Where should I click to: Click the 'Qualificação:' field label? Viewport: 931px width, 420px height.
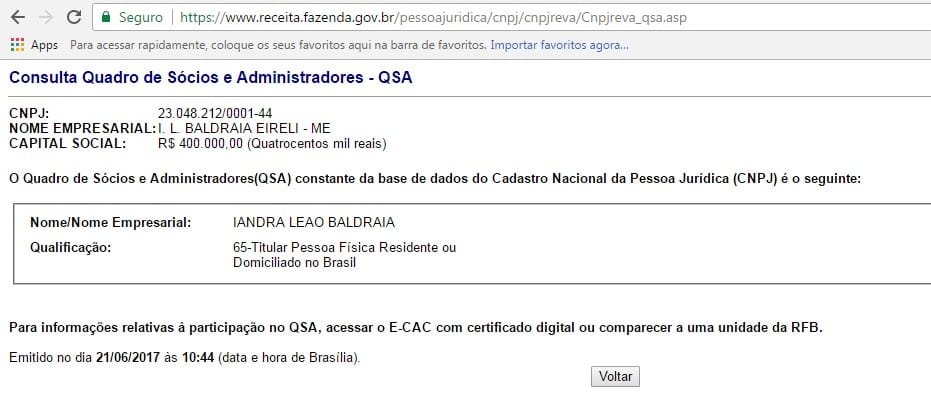tap(70, 247)
